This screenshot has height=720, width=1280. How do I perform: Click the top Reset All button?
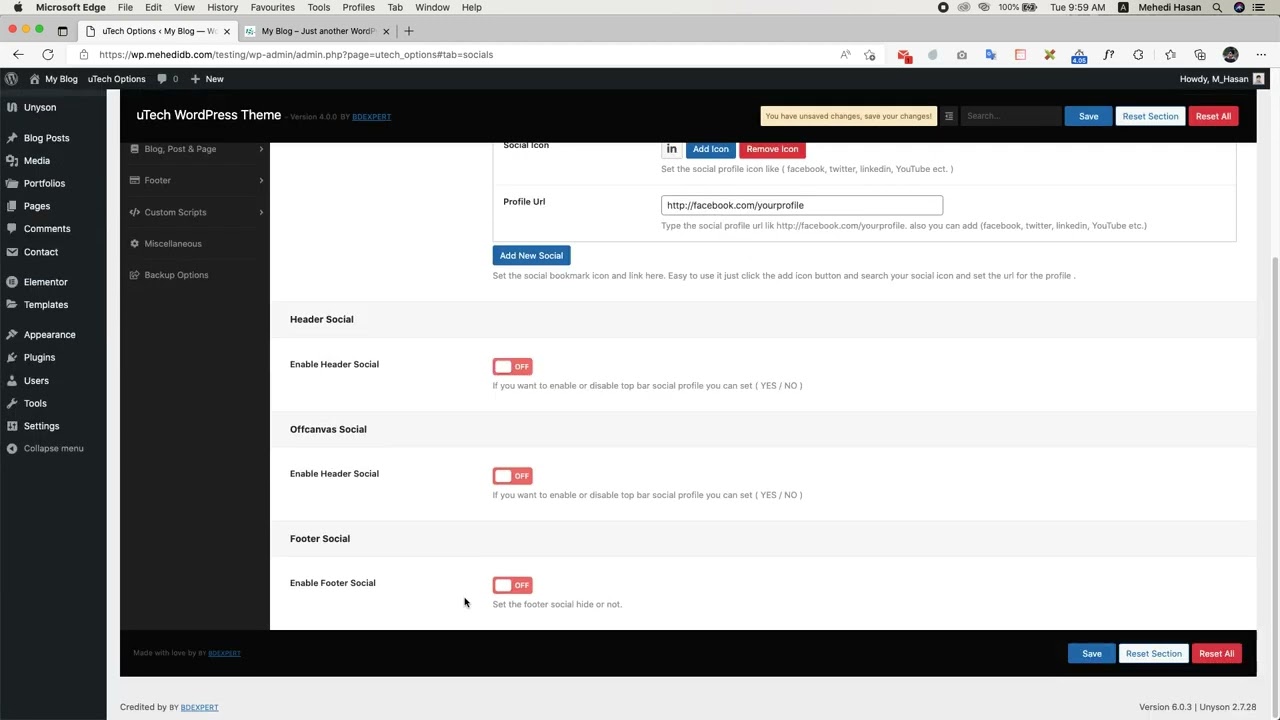coord(1213,116)
